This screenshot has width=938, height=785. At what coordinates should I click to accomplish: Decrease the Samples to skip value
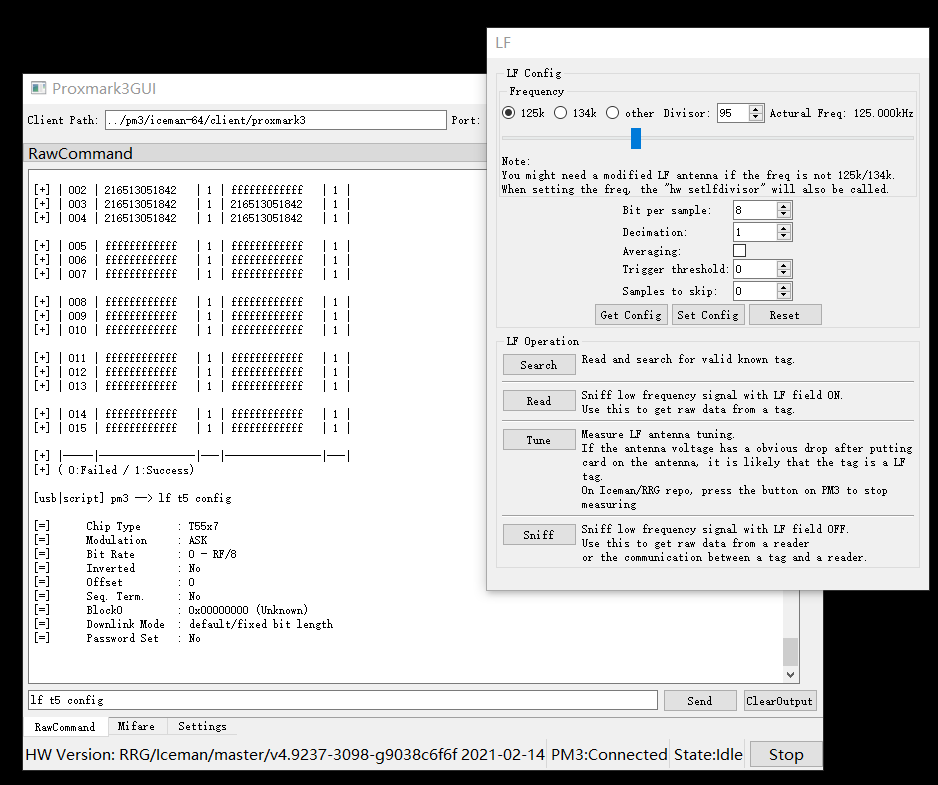click(x=784, y=296)
